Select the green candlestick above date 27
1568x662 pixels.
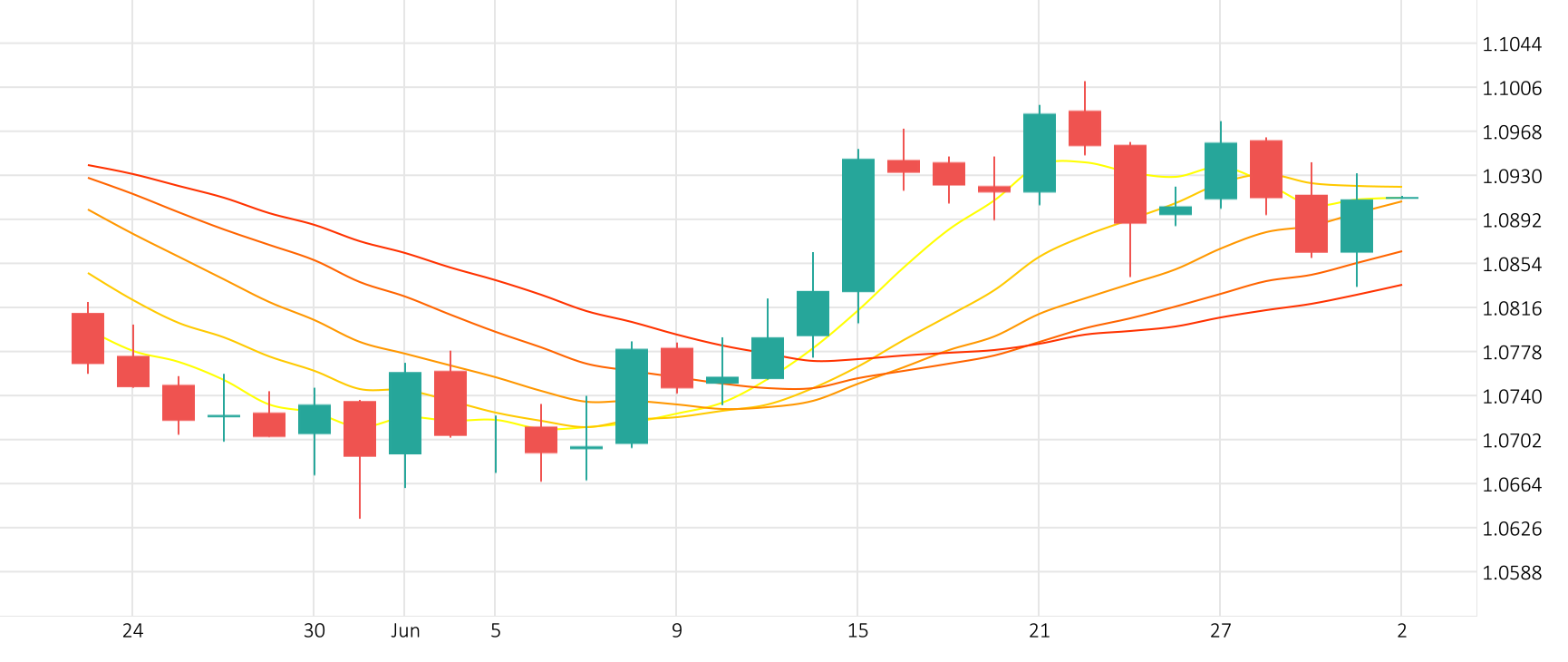1220,170
